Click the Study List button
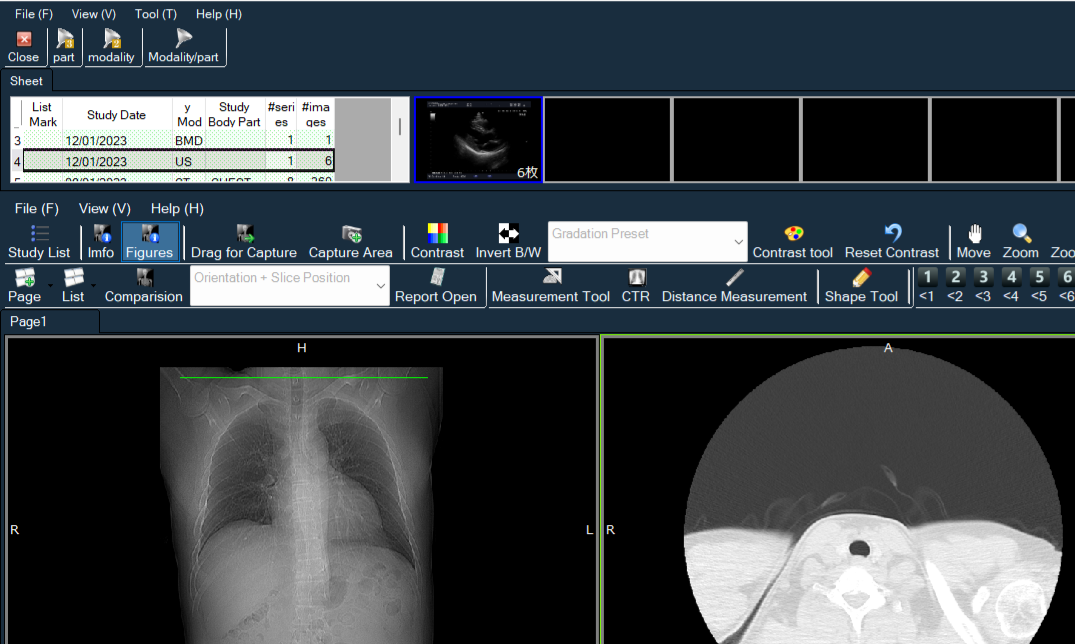Viewport: 1075px width, 644px height. click(x=39, y=241)
